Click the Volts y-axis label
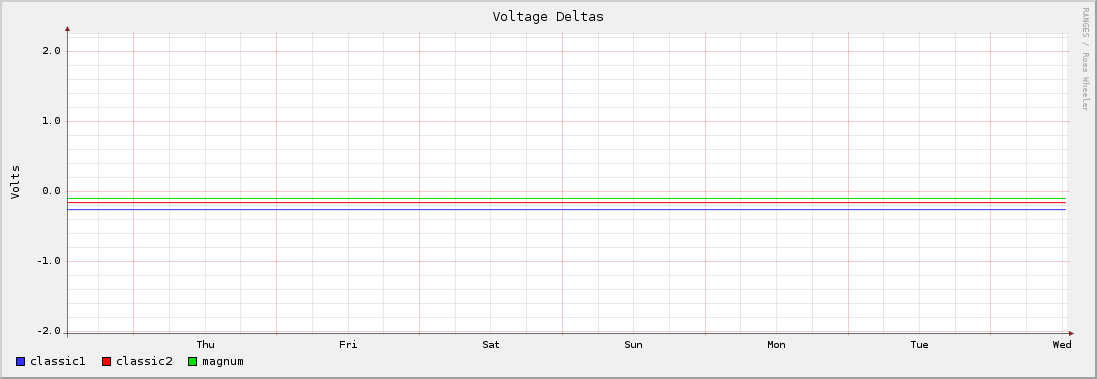 (15, 182)
